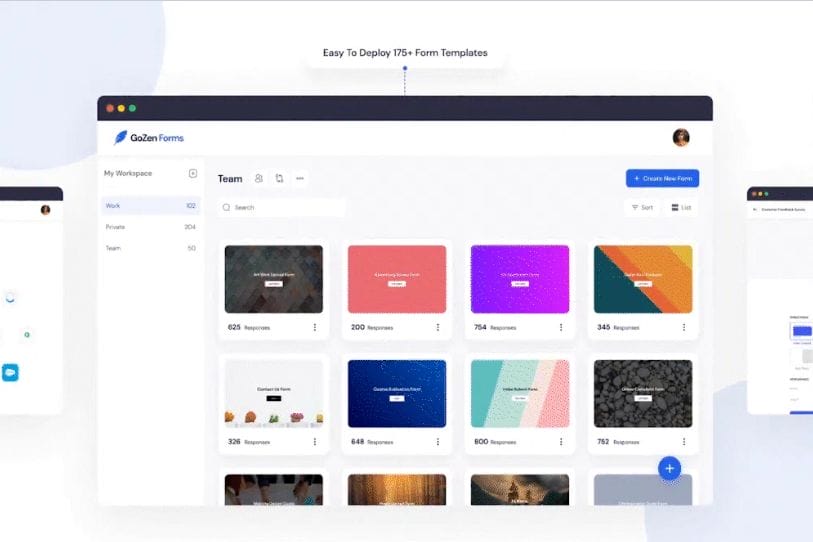
Task: Click the blue chat icon in left window
Action: [10, 372]
